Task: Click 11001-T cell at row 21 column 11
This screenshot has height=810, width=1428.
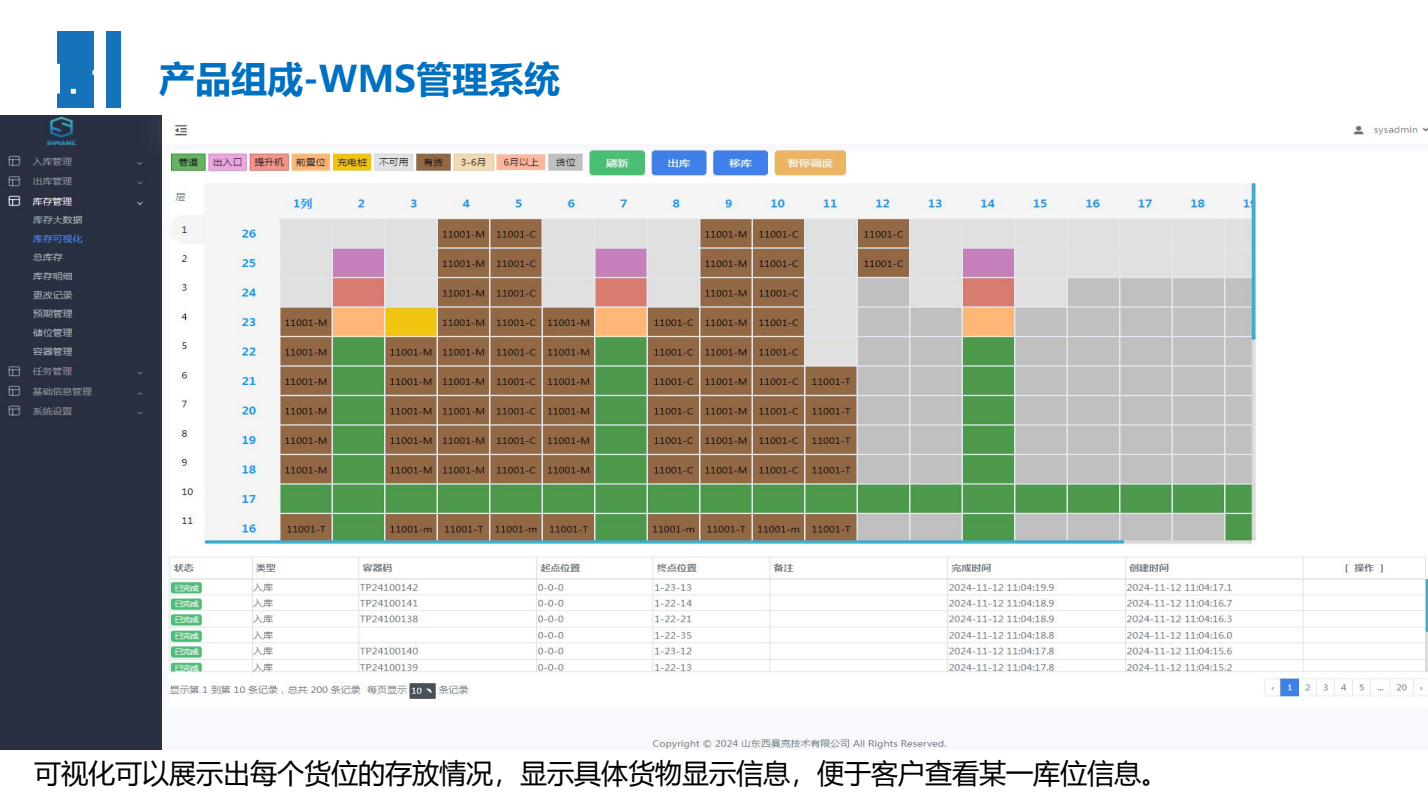Action: pos(831,381)
